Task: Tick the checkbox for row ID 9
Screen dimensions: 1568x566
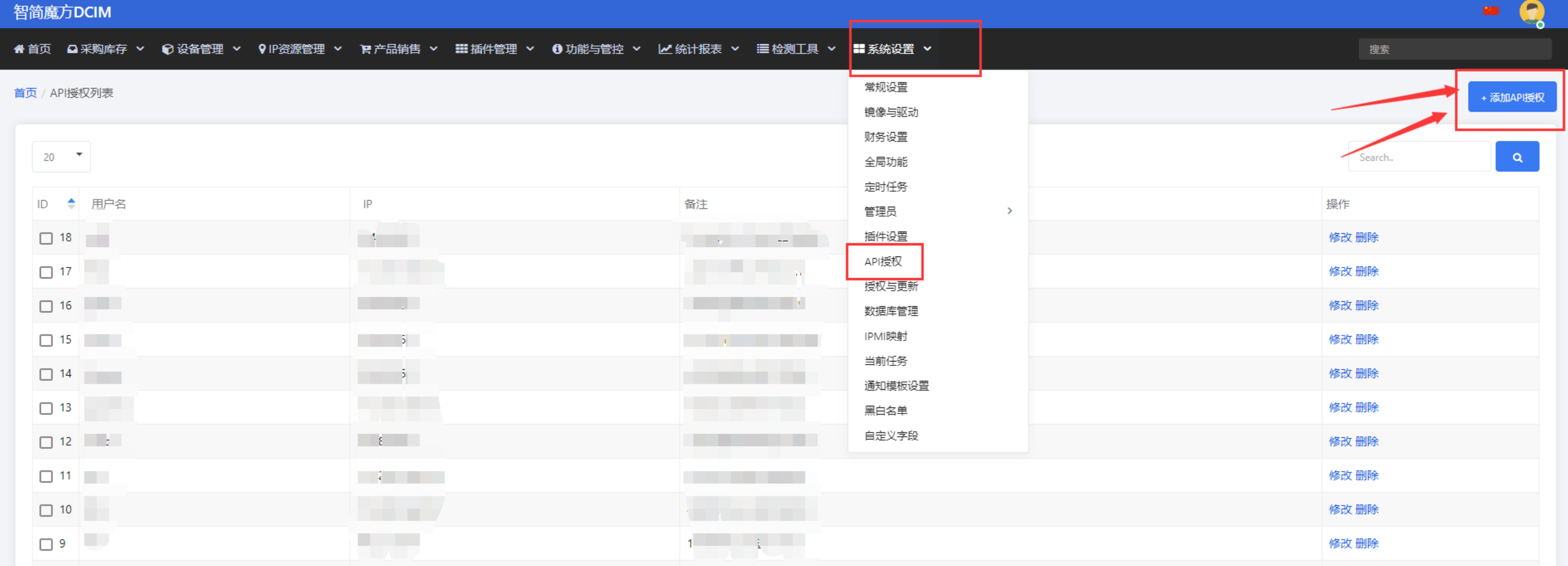Action: pos(46,544)
